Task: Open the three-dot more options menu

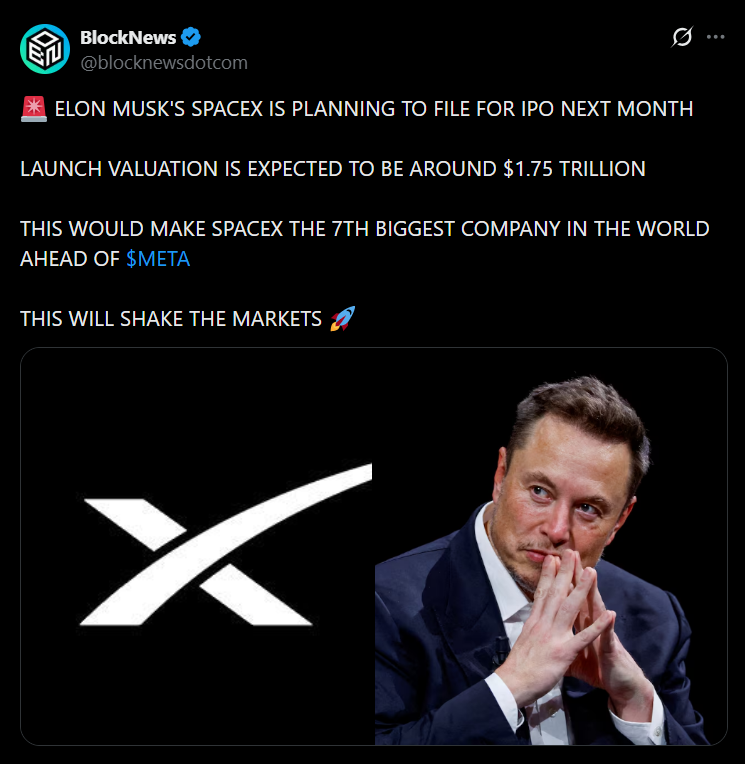Action: coord(715,37)
